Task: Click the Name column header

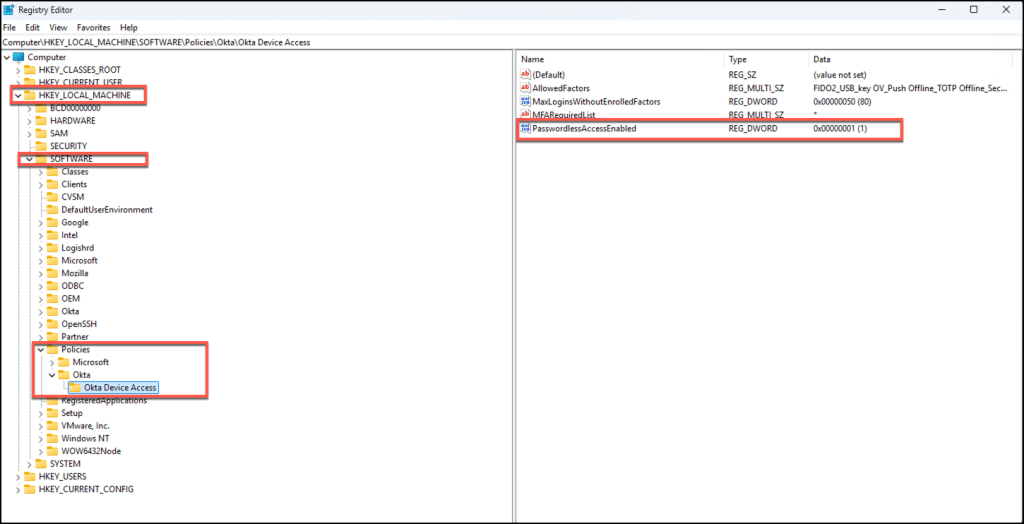Action: click(x=532, y=60)
